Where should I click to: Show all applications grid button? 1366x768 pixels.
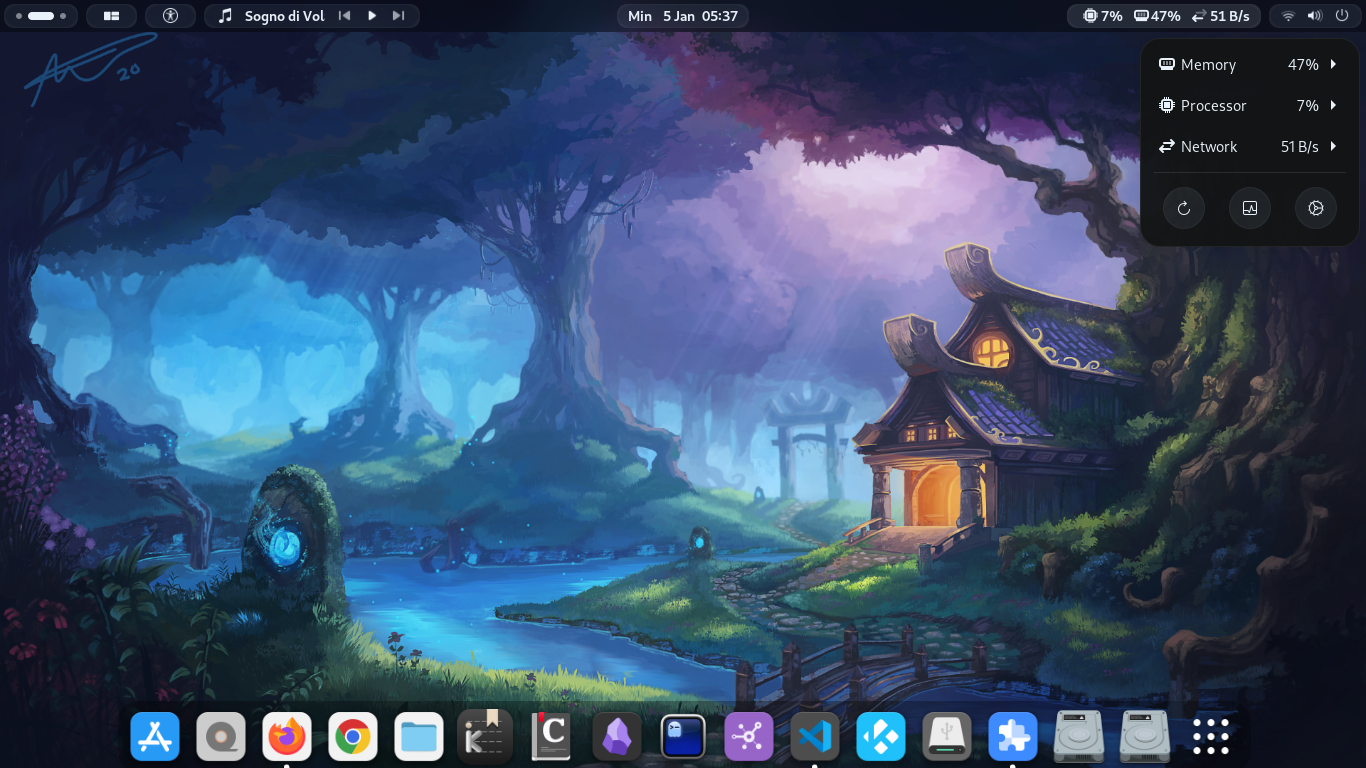[1211, 737]
